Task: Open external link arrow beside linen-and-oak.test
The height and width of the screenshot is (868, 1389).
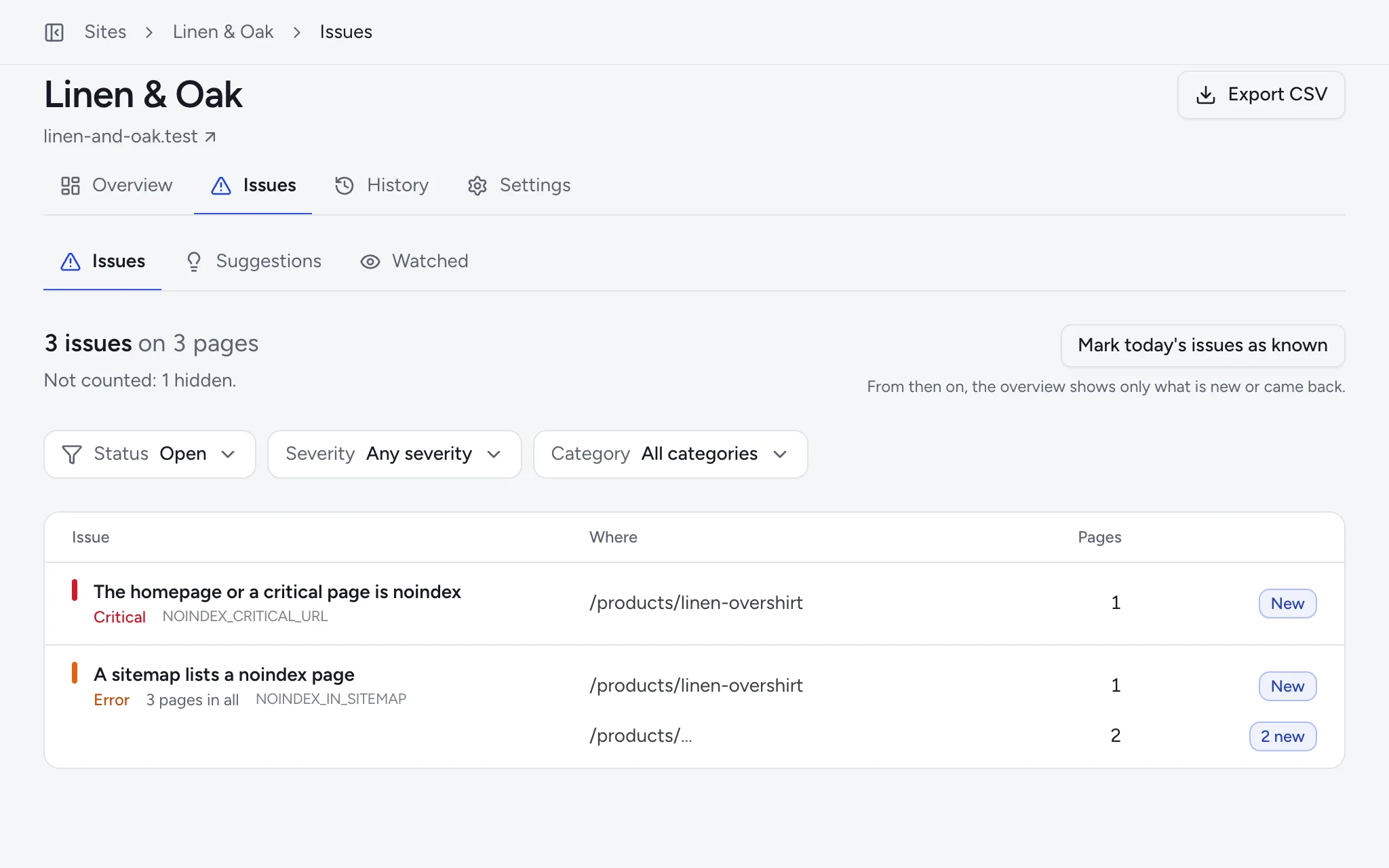Action: point(210,137)
